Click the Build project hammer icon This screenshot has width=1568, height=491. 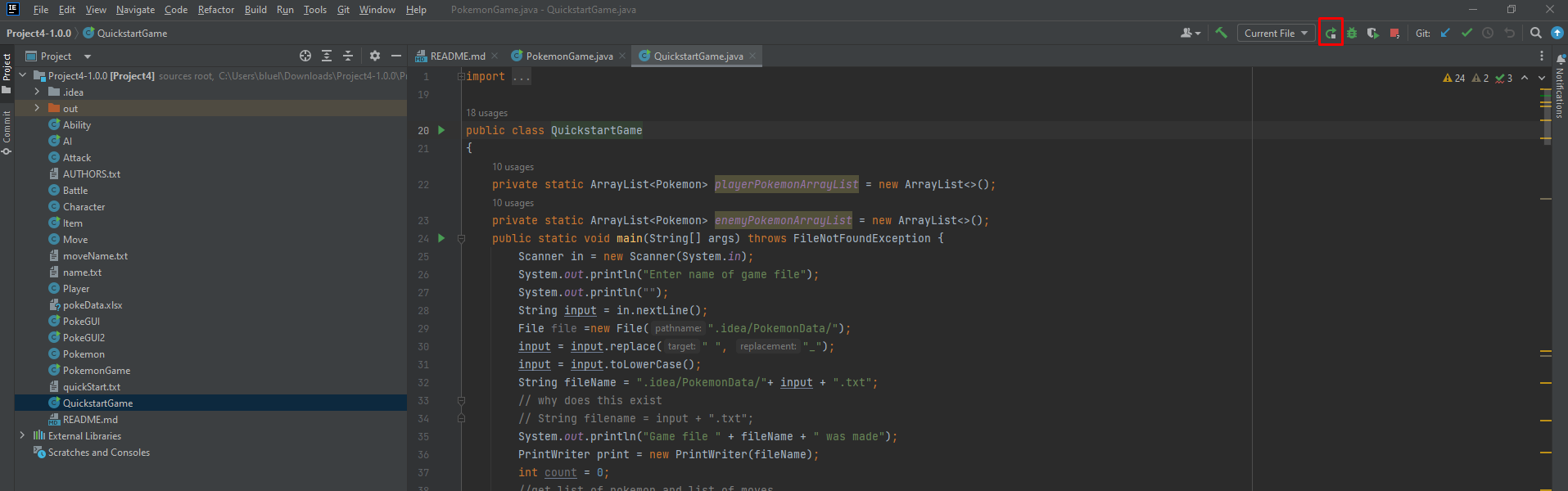coord(1221,34)
